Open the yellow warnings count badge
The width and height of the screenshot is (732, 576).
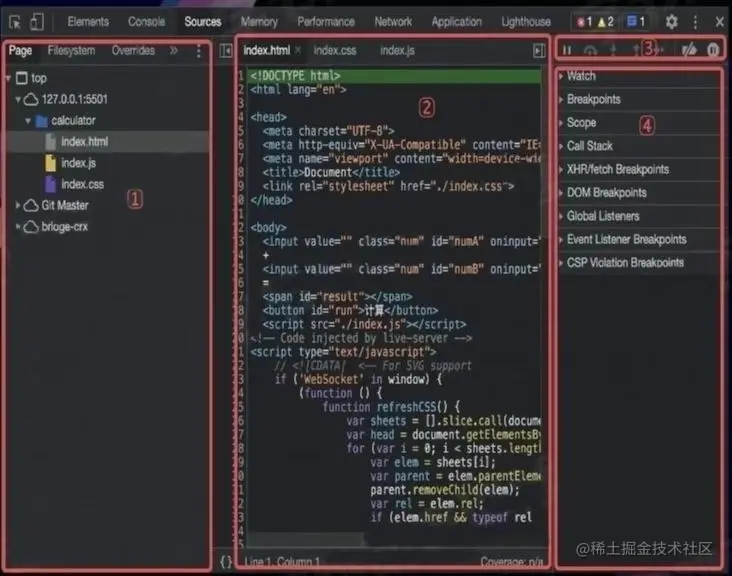(605, 21)
